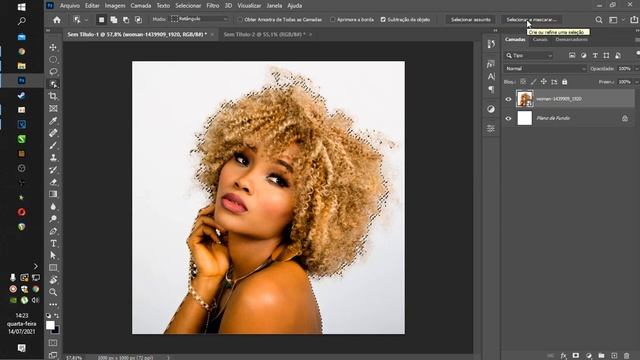
Task: Expand the Opacidade slider dropdown
Action: point(636,69)
